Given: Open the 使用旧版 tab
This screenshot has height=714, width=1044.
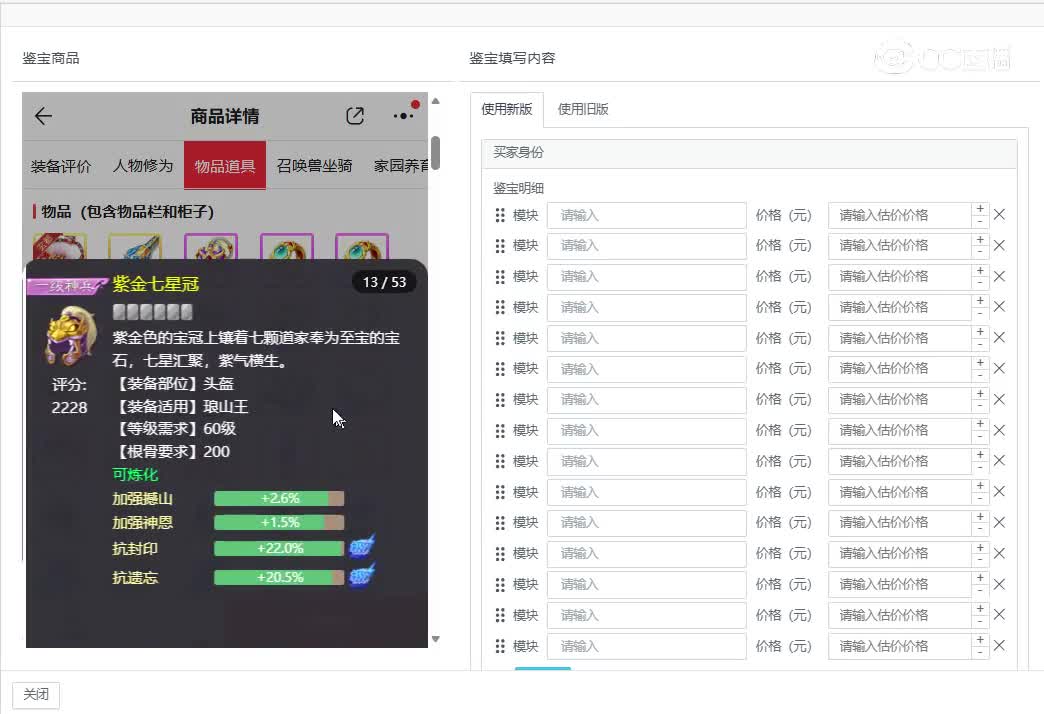Looking at the screenshot, I should (583, 109).
